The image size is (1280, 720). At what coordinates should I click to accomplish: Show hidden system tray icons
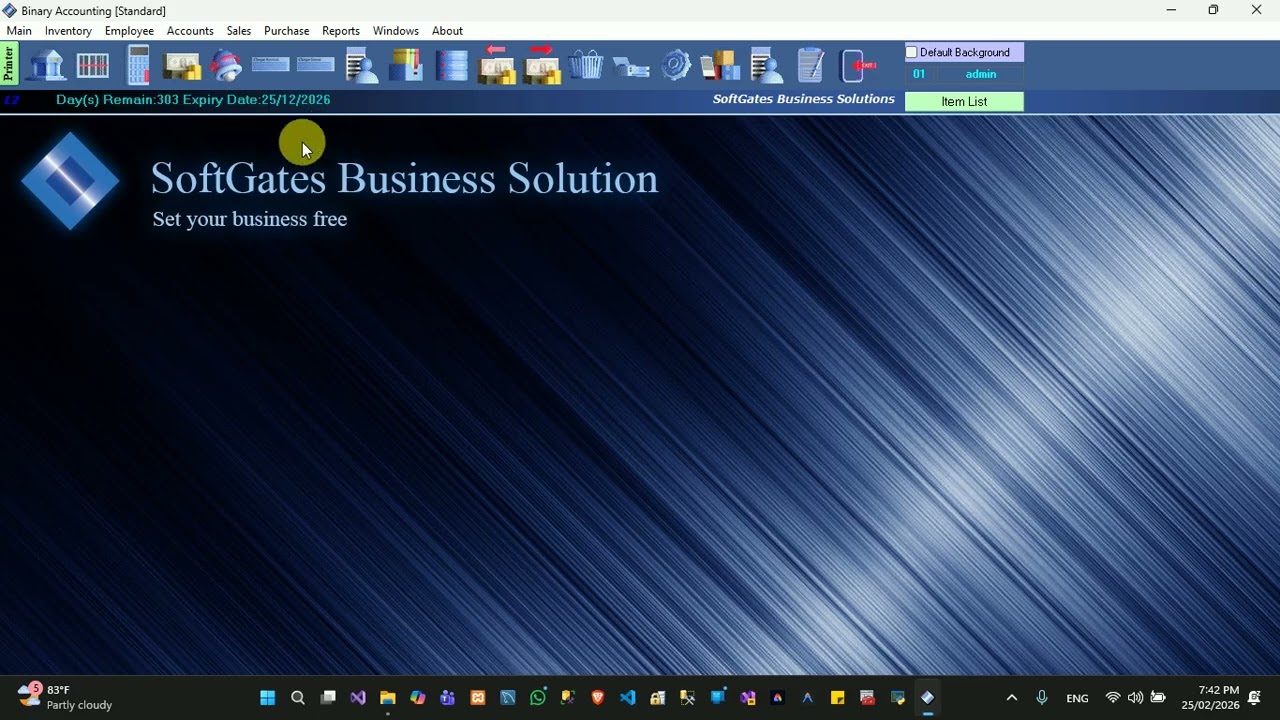(x=1011, y=698)
